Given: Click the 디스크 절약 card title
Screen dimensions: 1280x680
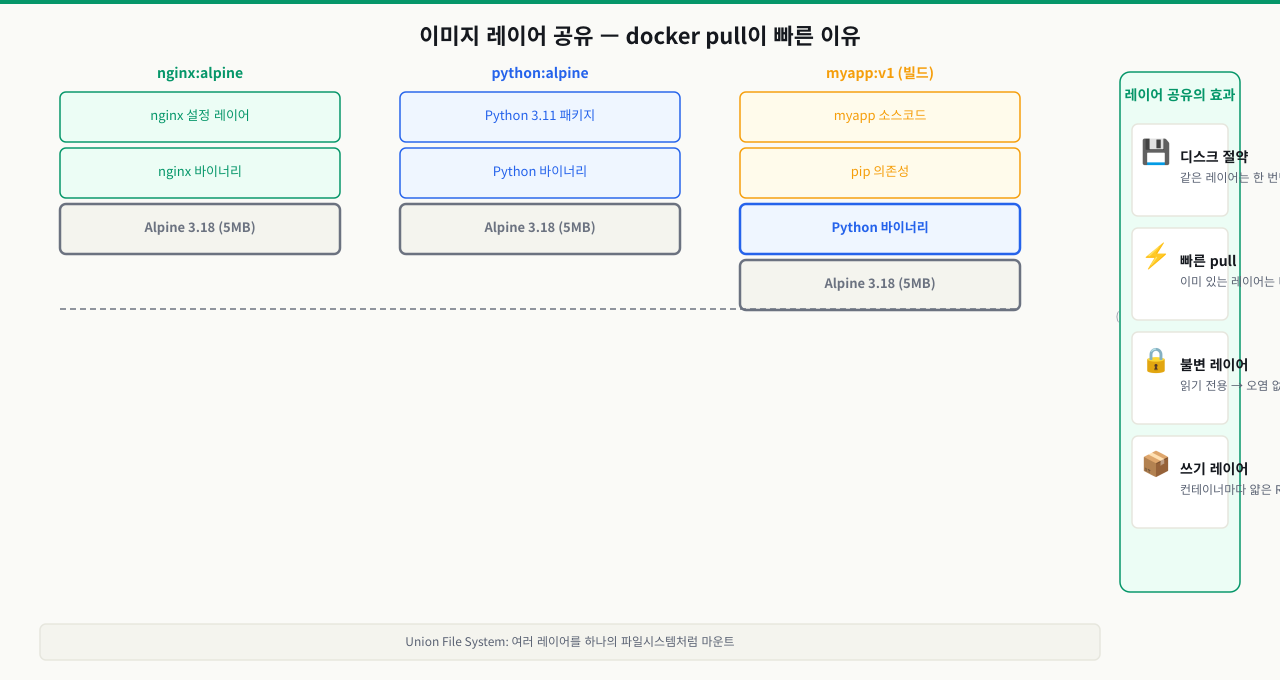Looking at the screenshot, I should [1214, 157].
